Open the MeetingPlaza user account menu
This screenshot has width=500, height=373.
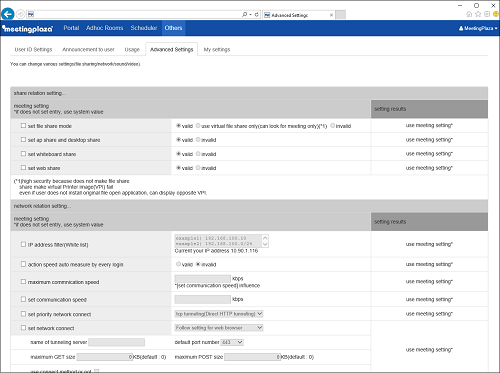(x=478, y=28)
